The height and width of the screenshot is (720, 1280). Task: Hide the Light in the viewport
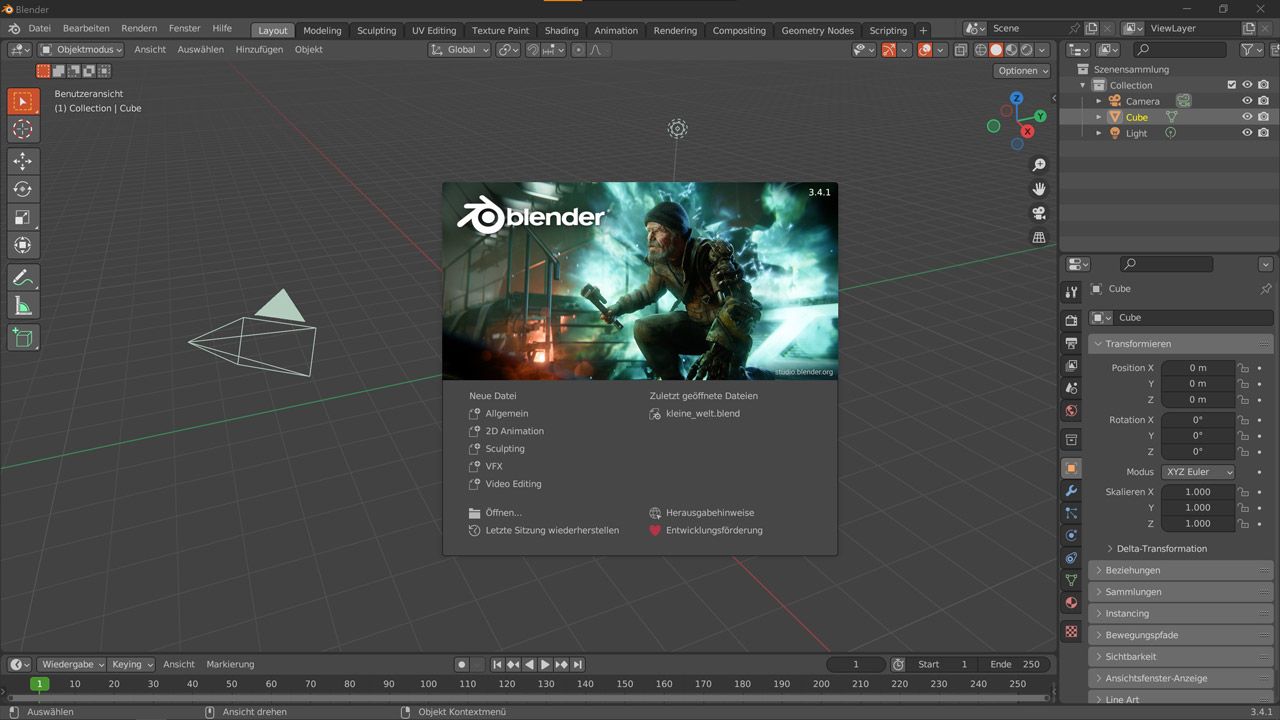(1246, 132)
